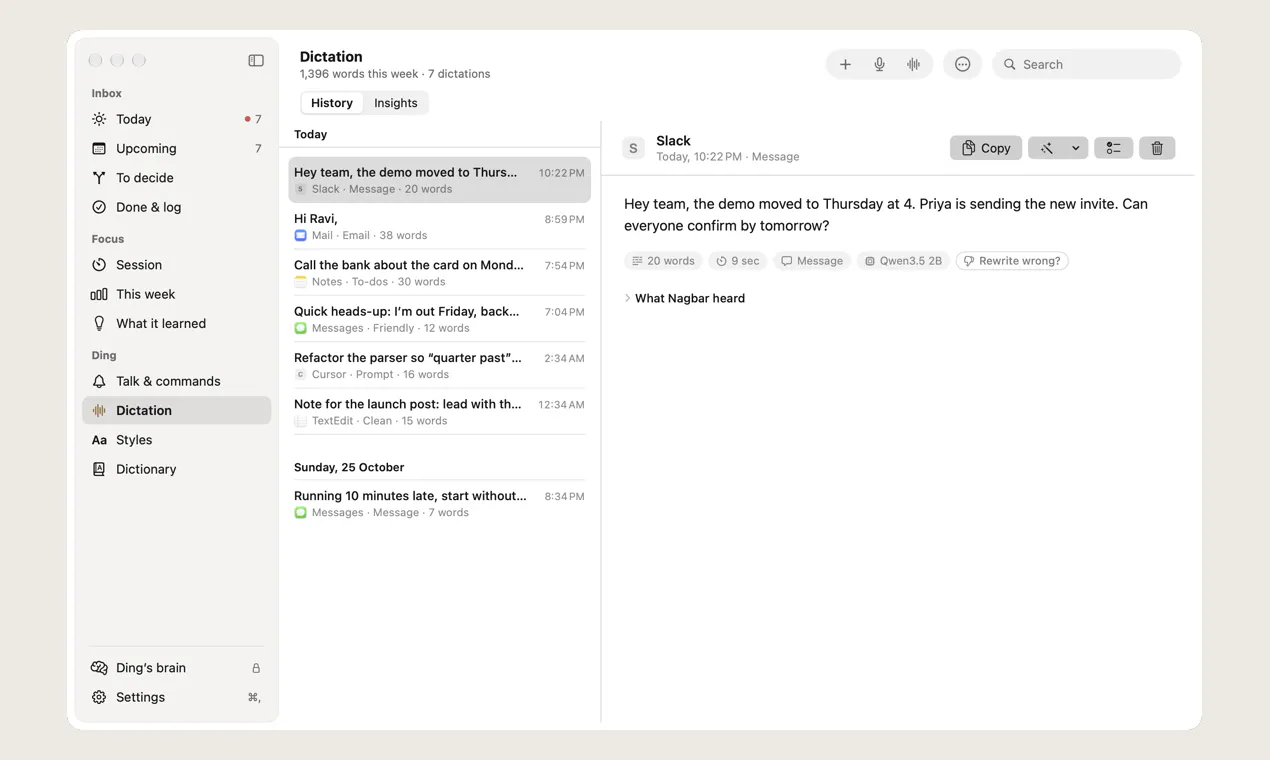Screen dimensions: 1270x760
Task: Select Dictation in the sidebar
Action: point(177,410)
